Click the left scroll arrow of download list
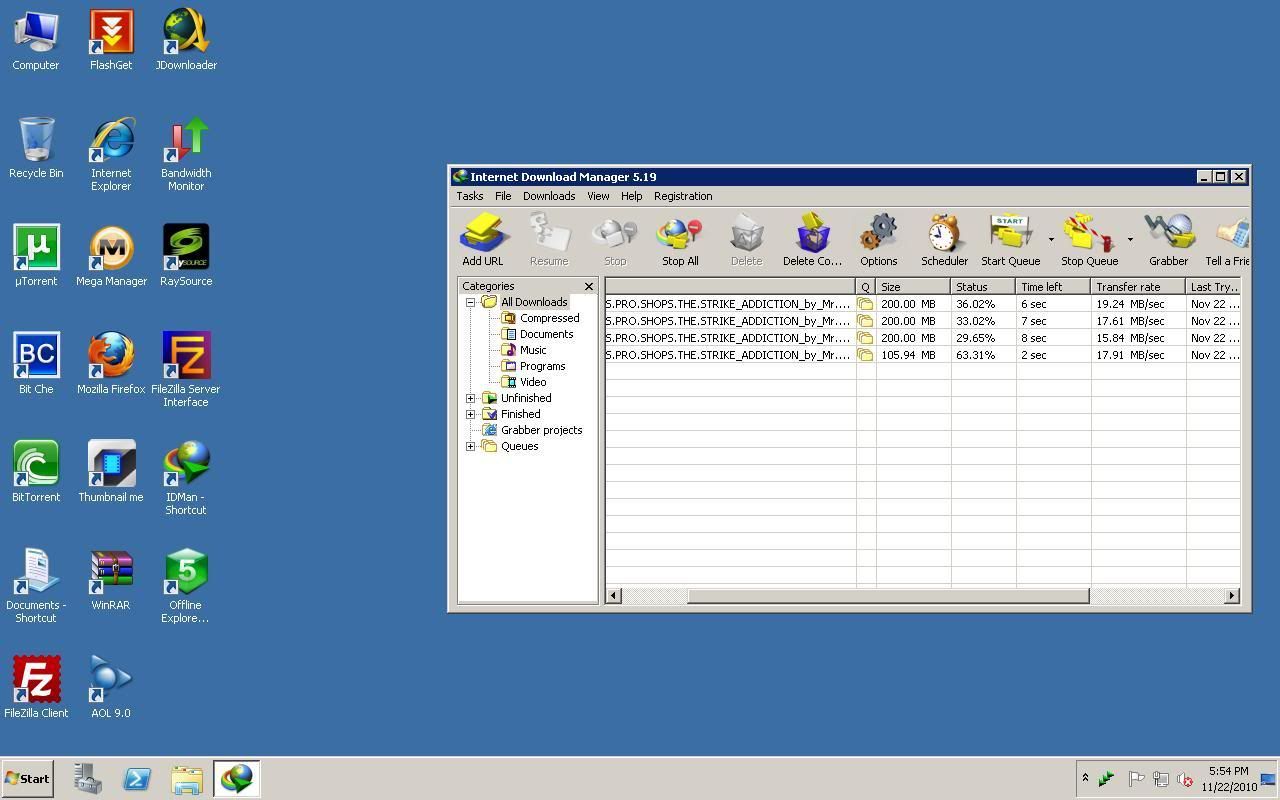This screenshot has width=1280, height=800. (x=614, y=596)
